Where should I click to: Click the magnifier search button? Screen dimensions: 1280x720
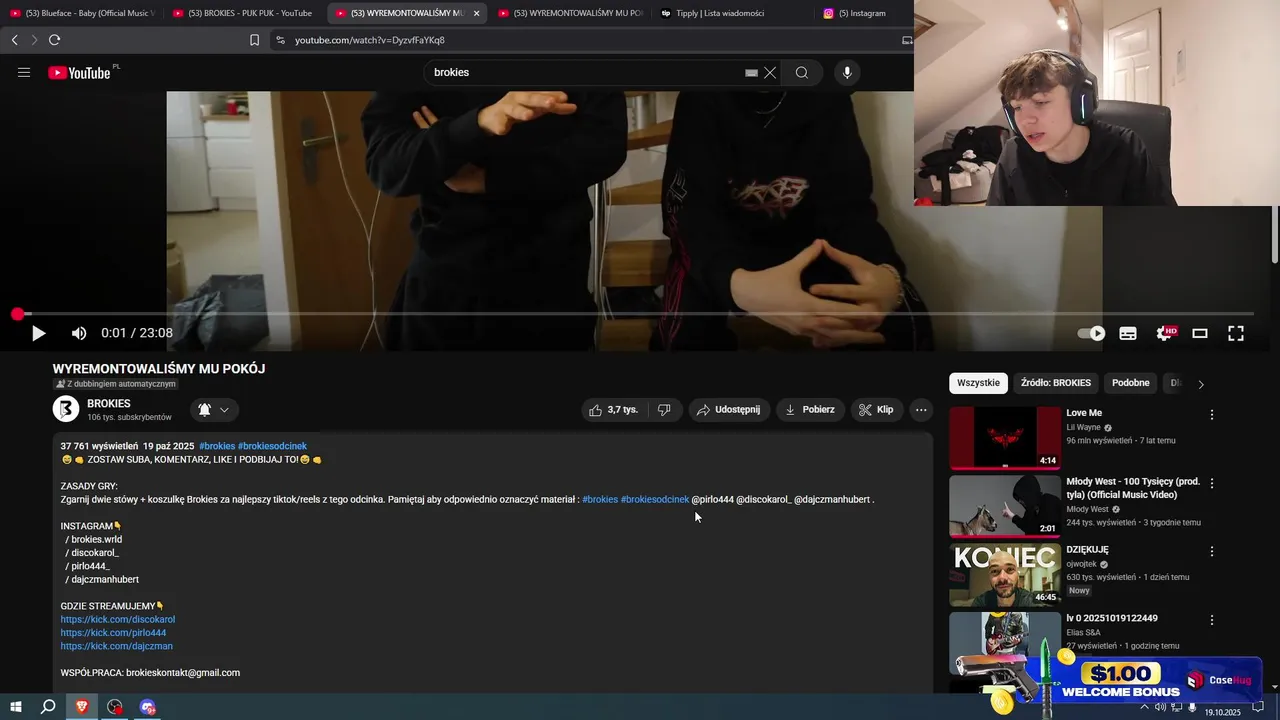pos(802,72)
